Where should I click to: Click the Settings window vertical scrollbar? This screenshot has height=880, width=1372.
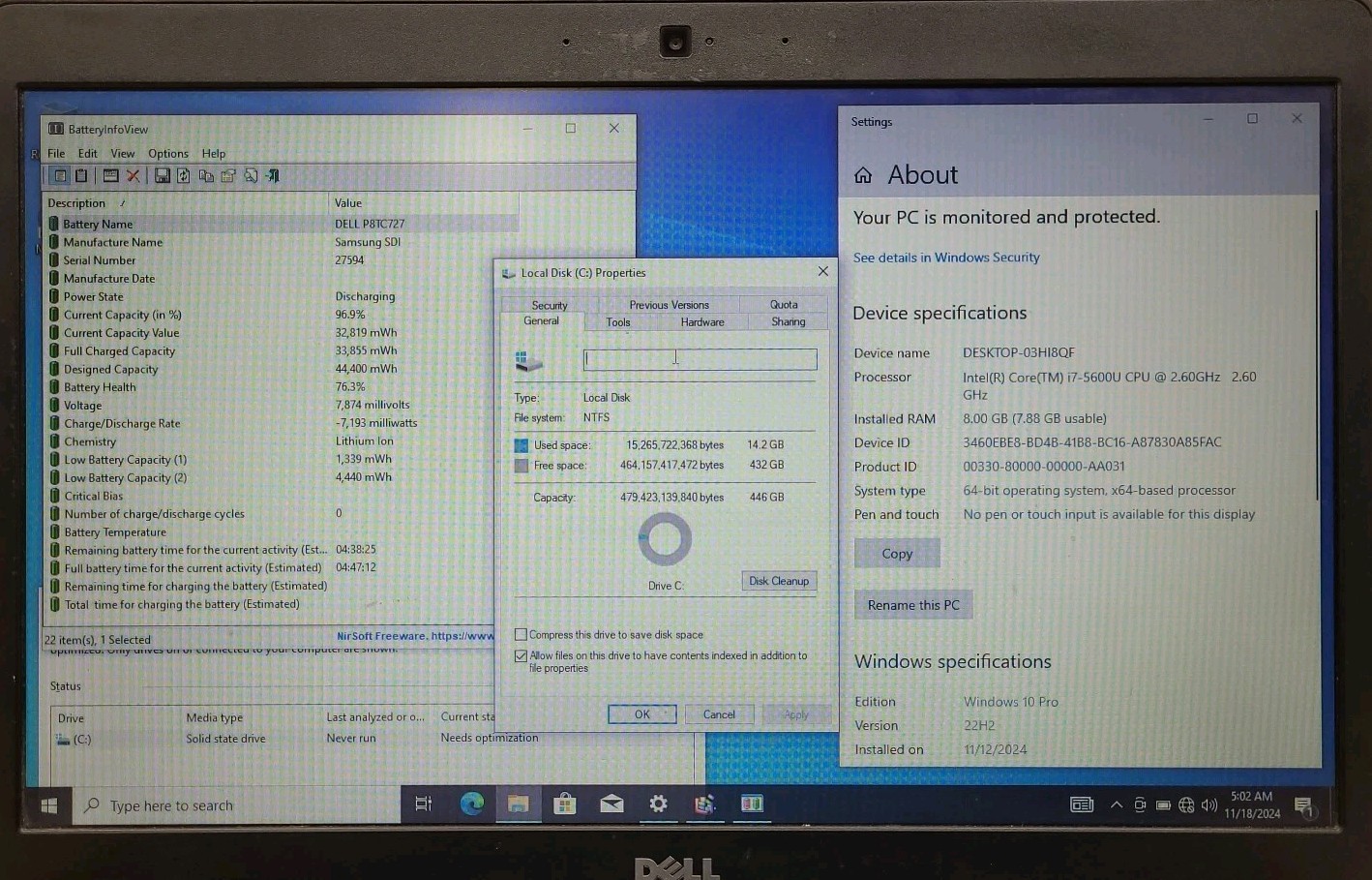1317,354
